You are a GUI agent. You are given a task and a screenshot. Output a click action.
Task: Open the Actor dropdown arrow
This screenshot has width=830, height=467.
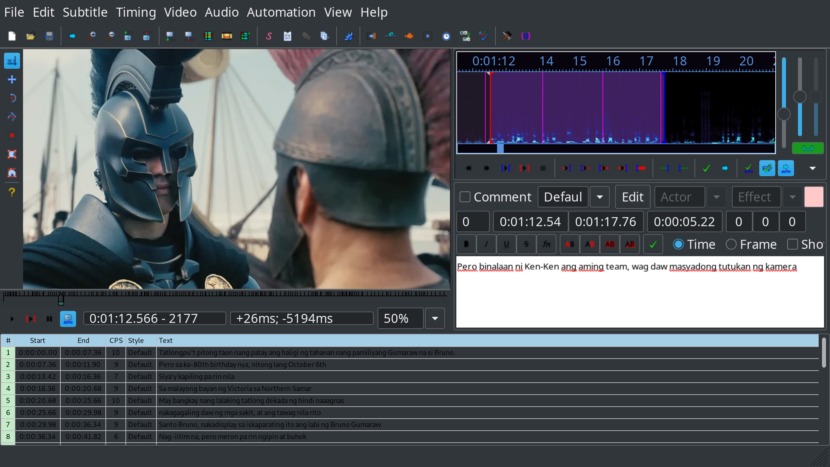click(x=716, y=197)
